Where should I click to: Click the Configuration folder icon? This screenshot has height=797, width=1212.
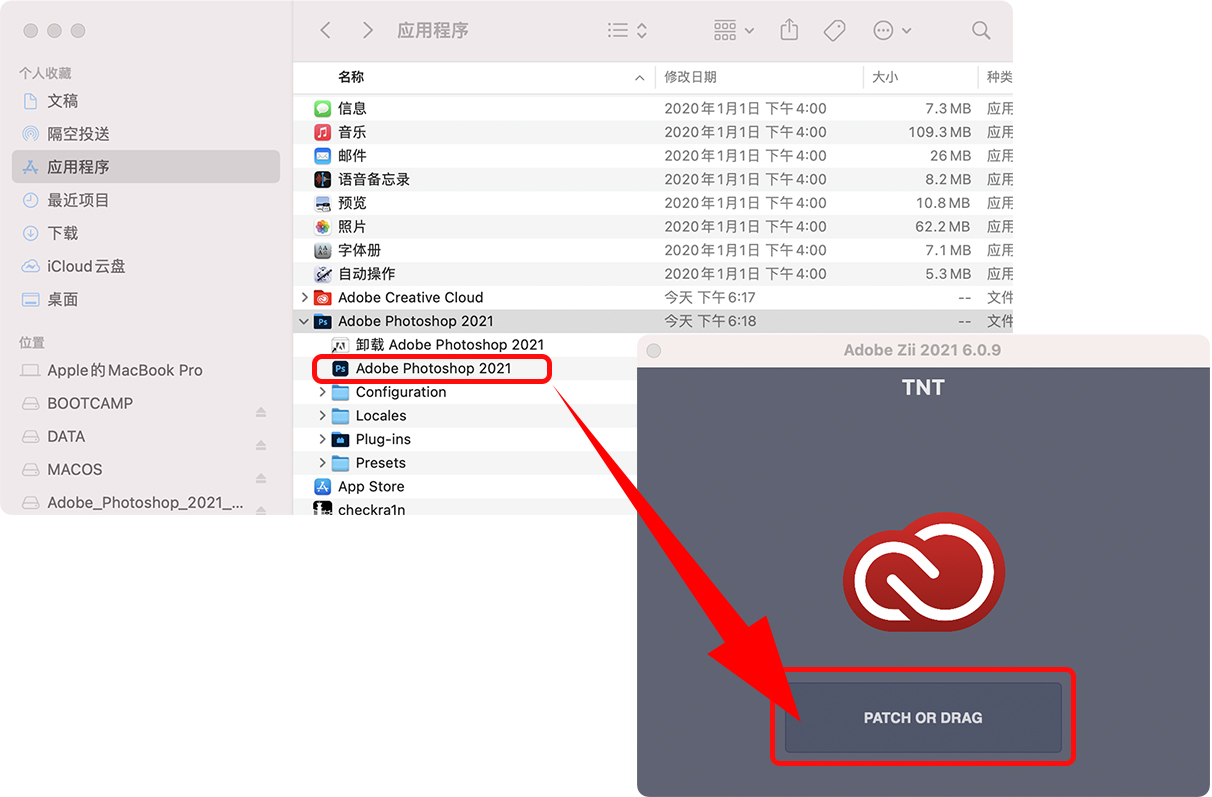coord(340,392)
